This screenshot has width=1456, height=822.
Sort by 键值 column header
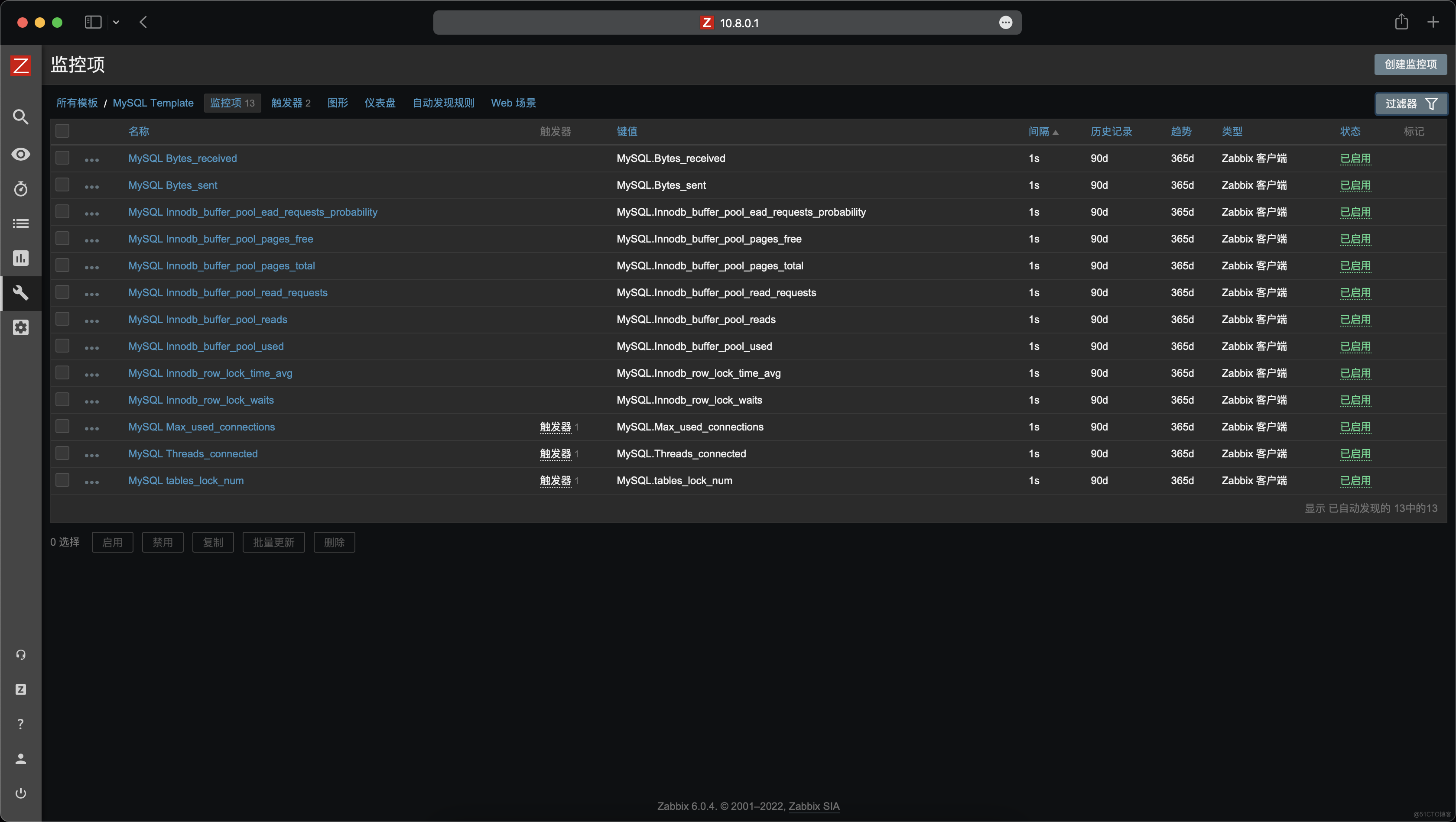click(627, 132)
